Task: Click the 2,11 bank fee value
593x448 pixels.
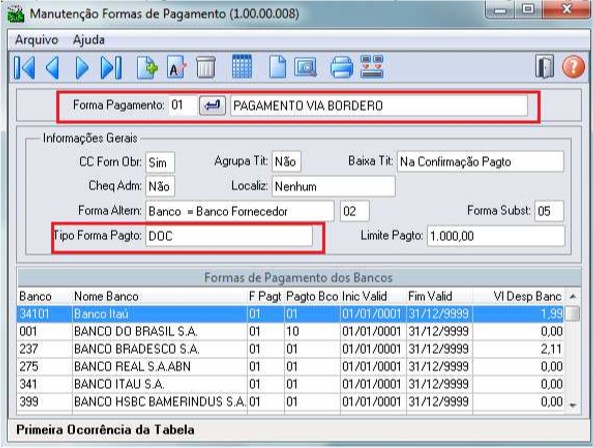Action: (x=551, y=349)
